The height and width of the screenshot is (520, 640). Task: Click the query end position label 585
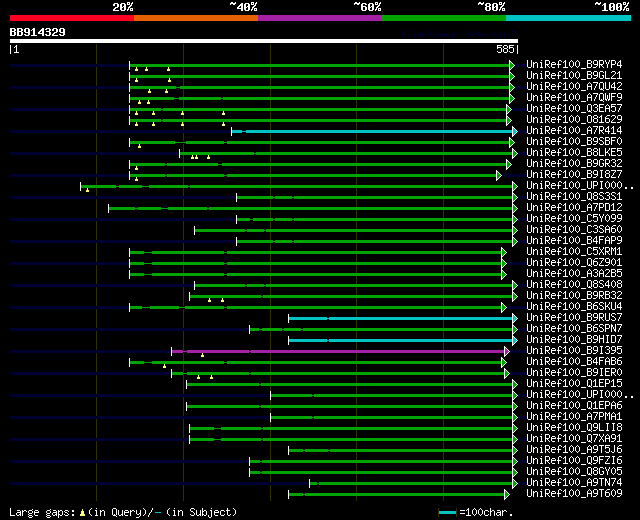point(505,49)
